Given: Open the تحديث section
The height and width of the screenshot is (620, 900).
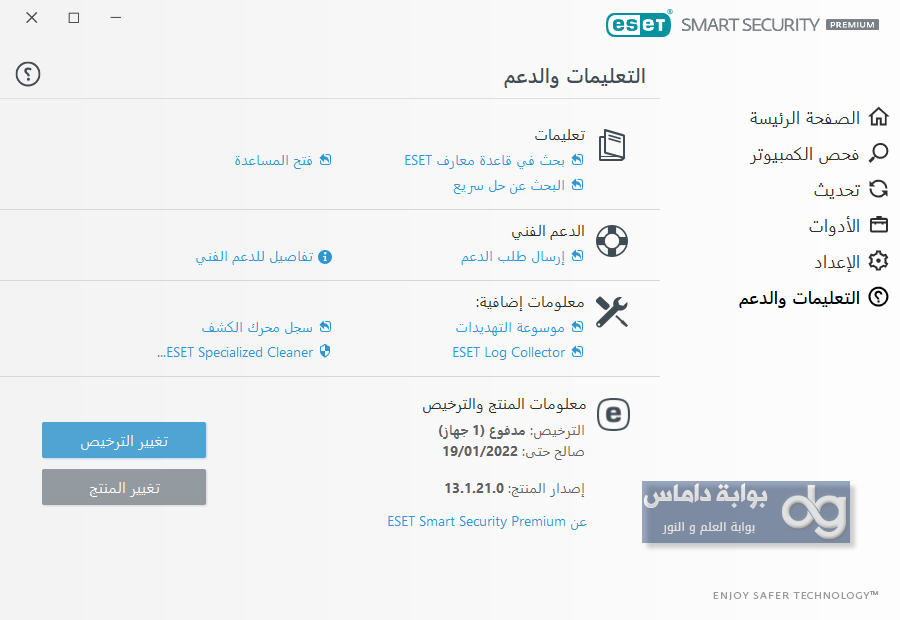Looking at the screenshot, I should pos(836,190).
